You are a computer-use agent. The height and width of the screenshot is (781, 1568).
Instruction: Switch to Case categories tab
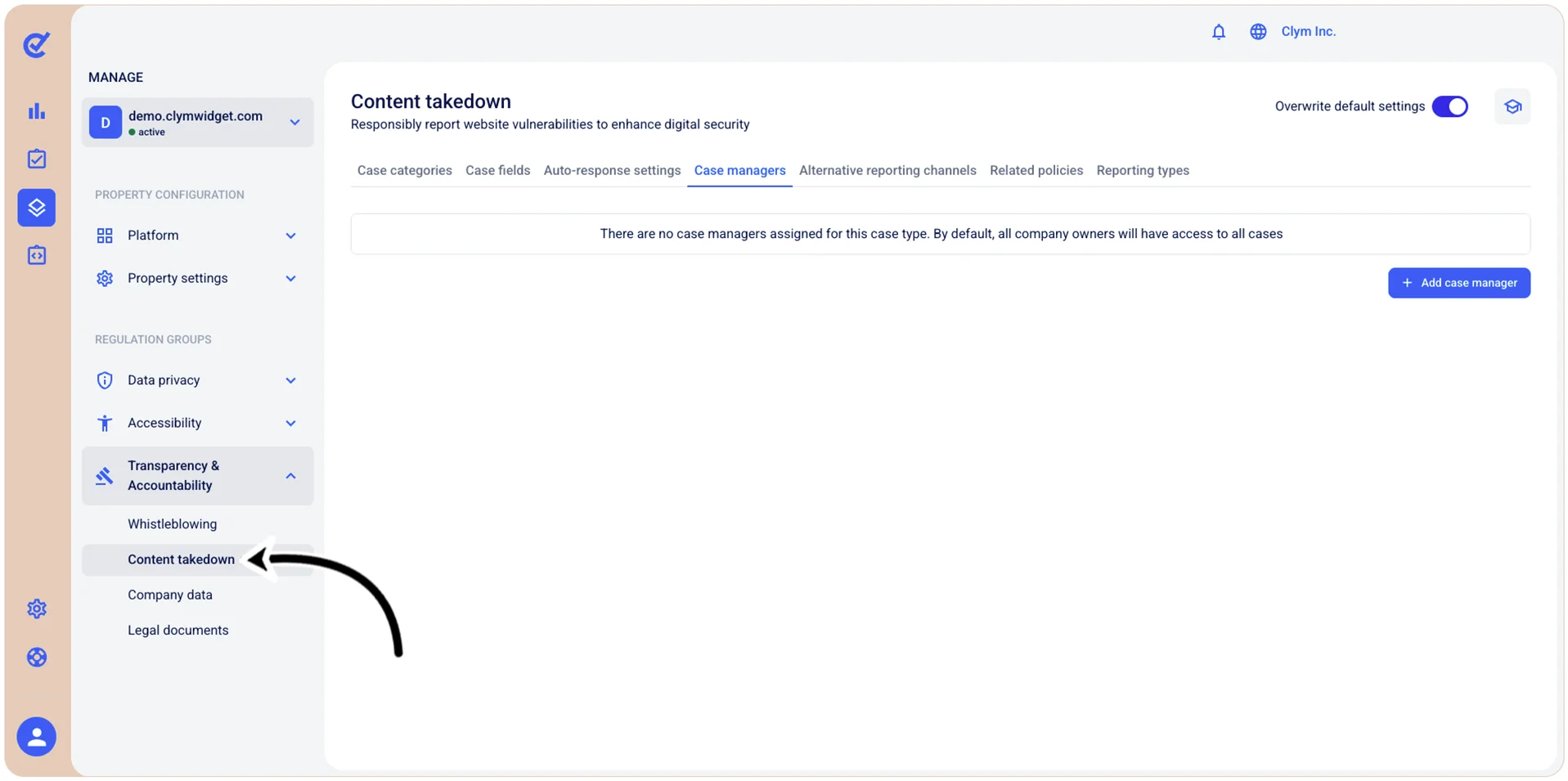pos(405,170)
